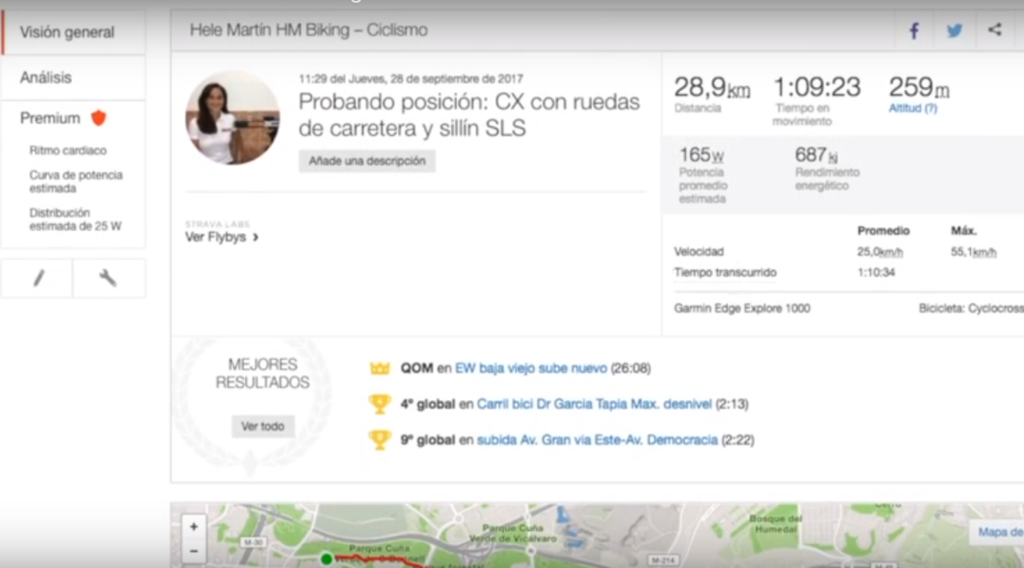Open Curva de potencia estimada
1024x568 pixels.
point(76,181)
